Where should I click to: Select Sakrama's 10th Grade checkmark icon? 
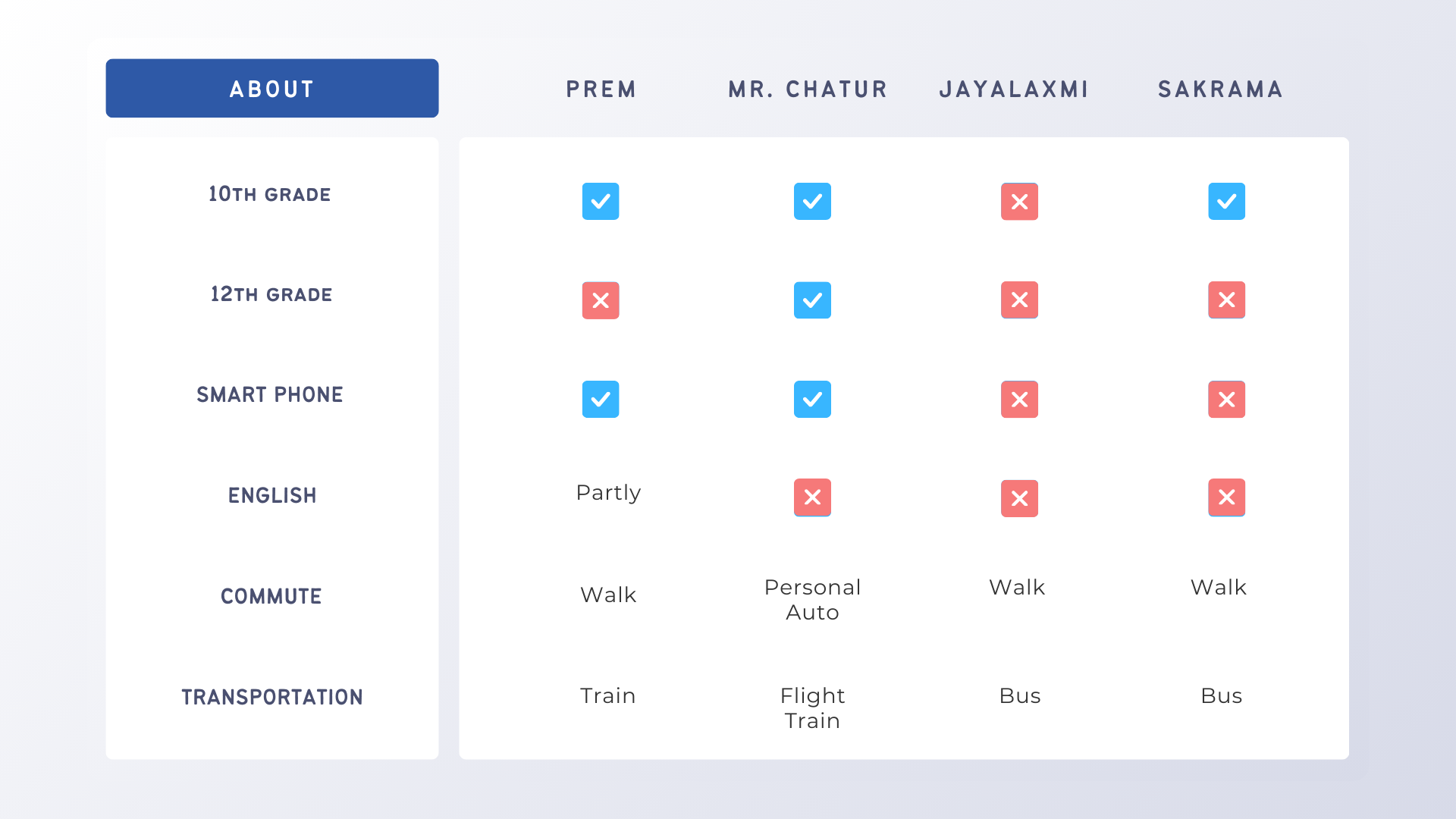pyautogui.click(x=1226, y=201)
